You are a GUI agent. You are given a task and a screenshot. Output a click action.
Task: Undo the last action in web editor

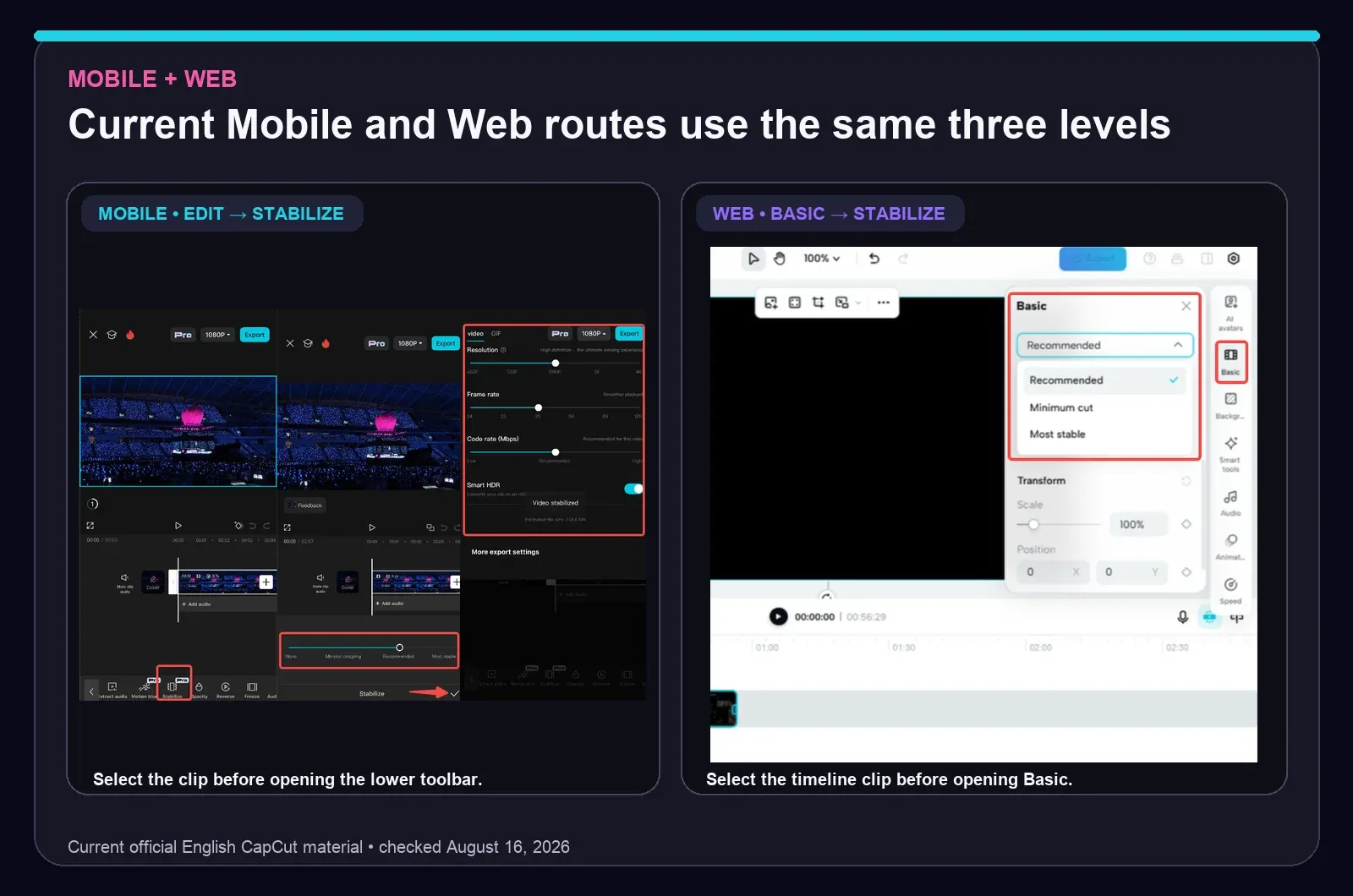(x=874, y=259)
